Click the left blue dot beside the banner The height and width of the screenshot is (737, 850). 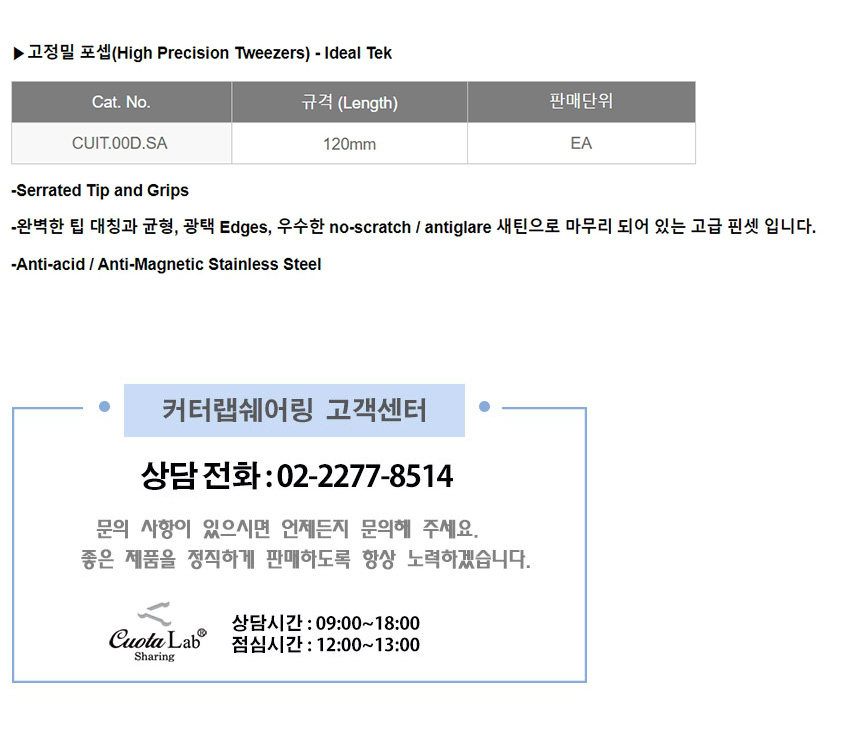pyautogui.click(x=104, y=407)
